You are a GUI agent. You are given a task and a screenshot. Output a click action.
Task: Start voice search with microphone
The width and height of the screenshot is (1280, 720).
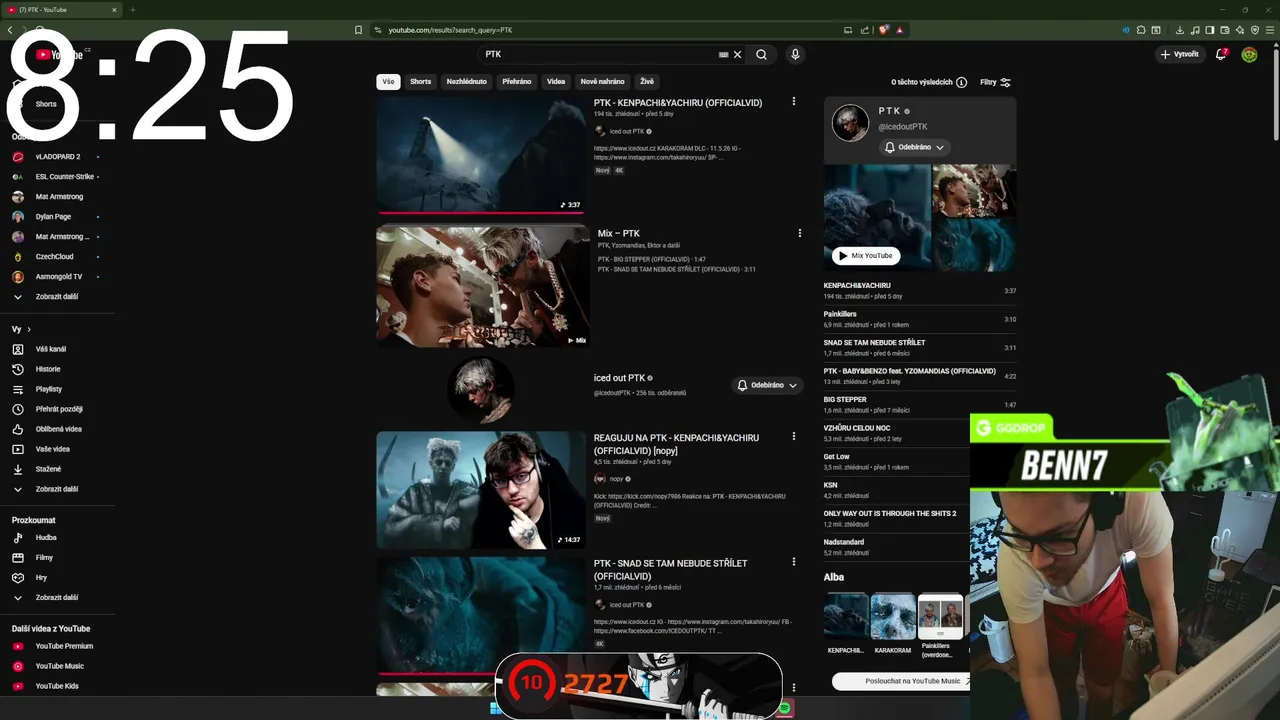tap(795, 55)
